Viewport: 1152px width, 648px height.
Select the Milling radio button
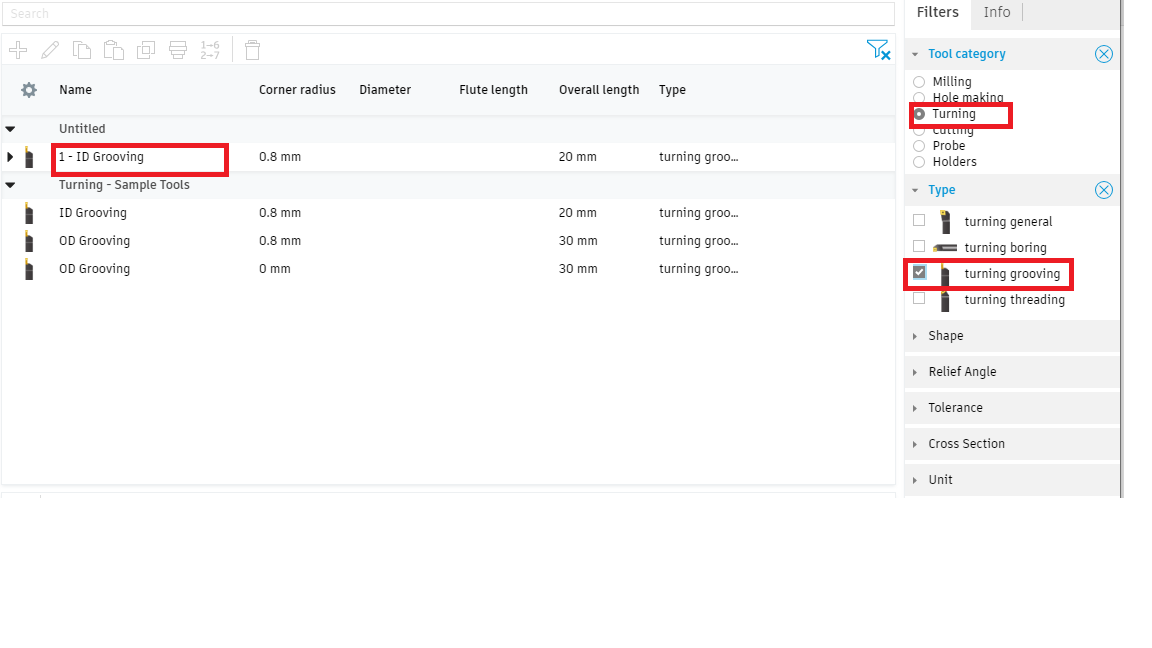[x=919, y=82]
